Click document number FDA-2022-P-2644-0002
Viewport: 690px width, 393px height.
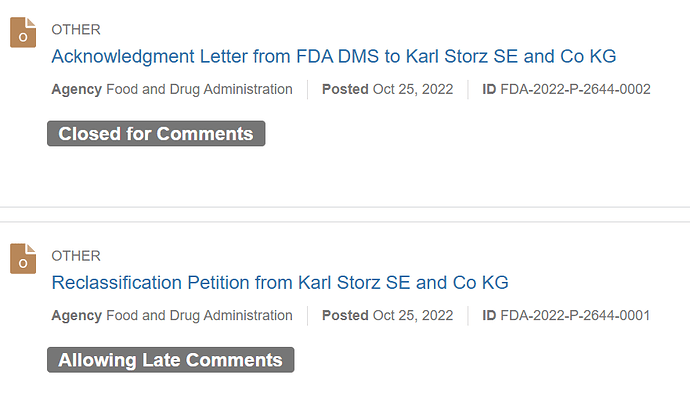[x=576, y=89]
